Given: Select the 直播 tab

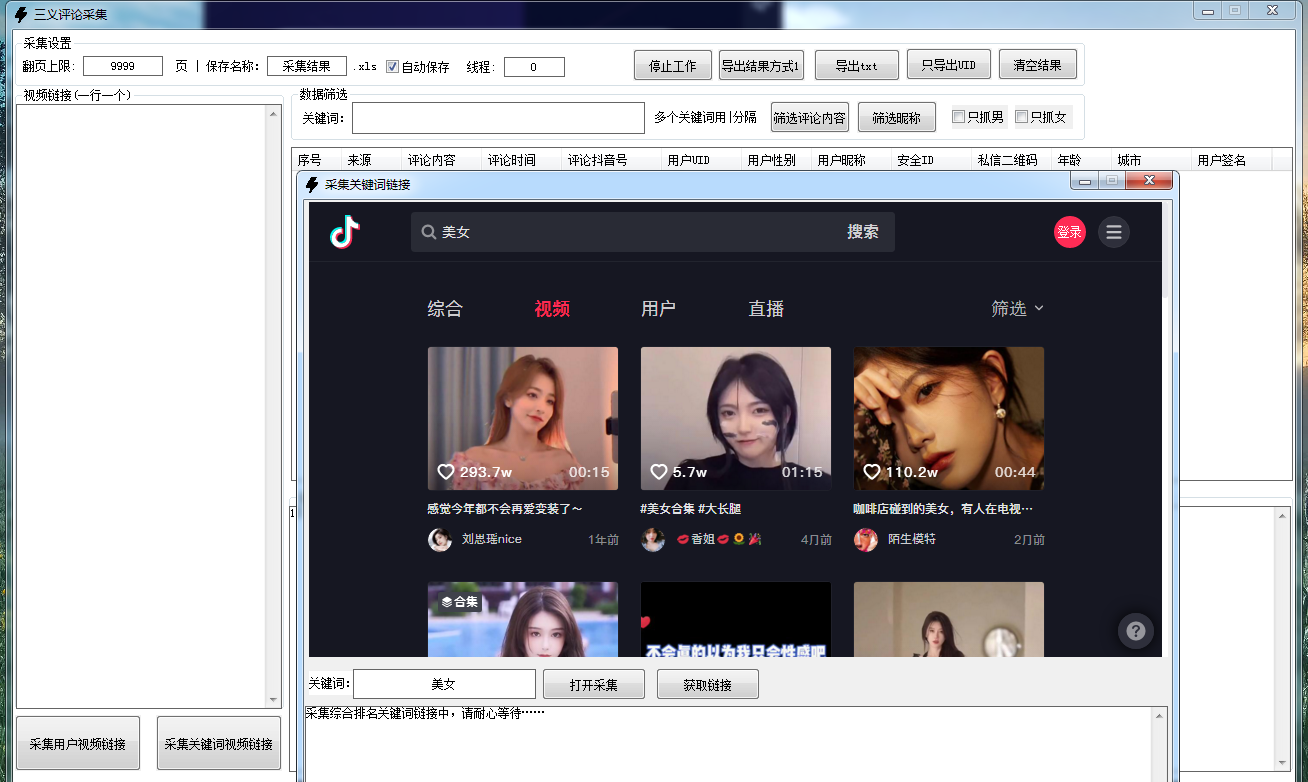Looking at the screenshot, I should pyautogui.click(x=765, y=308).
